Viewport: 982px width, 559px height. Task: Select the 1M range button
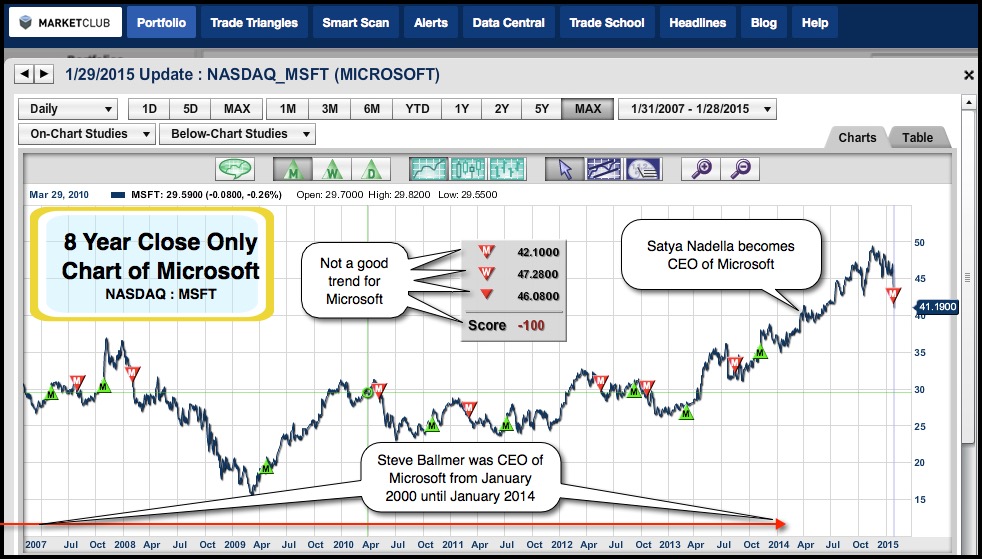(287, 109)
